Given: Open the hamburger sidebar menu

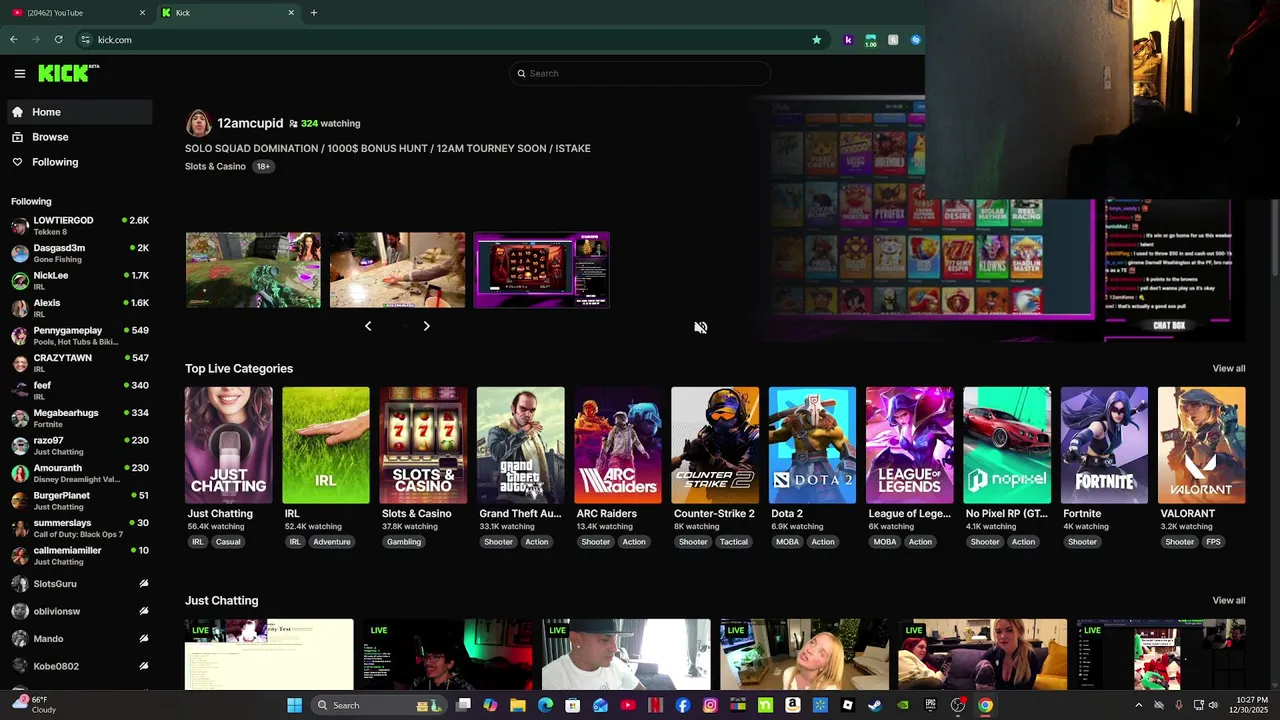Looking at the screenshot, I should click(x=19, y=73).
